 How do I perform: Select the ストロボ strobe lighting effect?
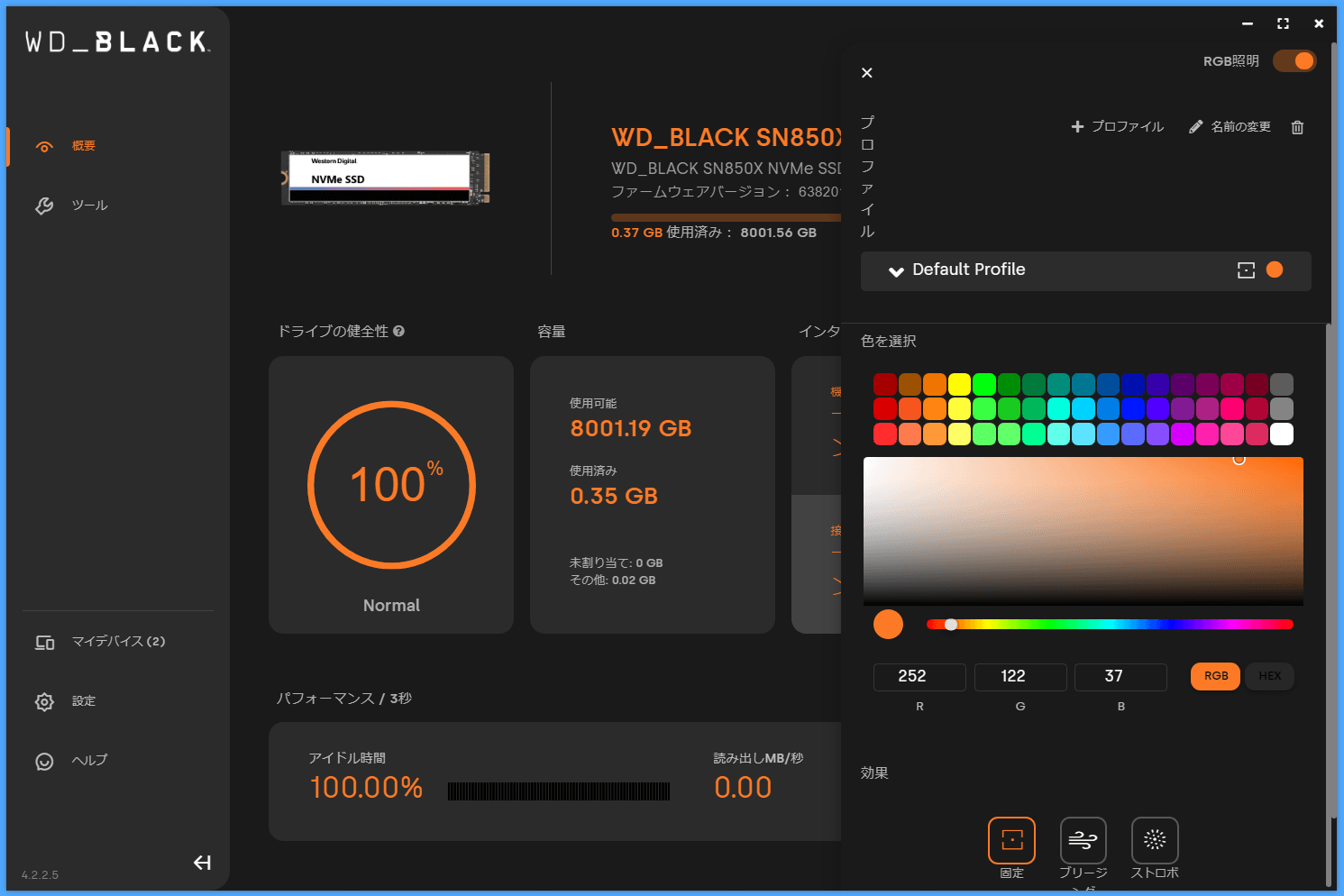point(1155,840)
